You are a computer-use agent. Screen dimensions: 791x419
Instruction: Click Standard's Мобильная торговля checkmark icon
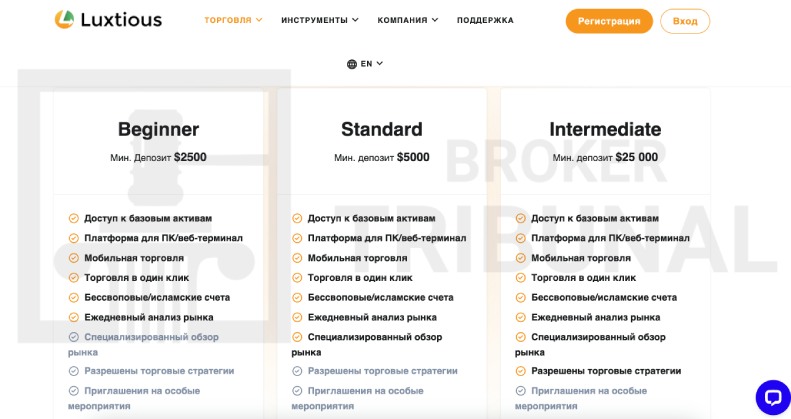coord(297,258)
